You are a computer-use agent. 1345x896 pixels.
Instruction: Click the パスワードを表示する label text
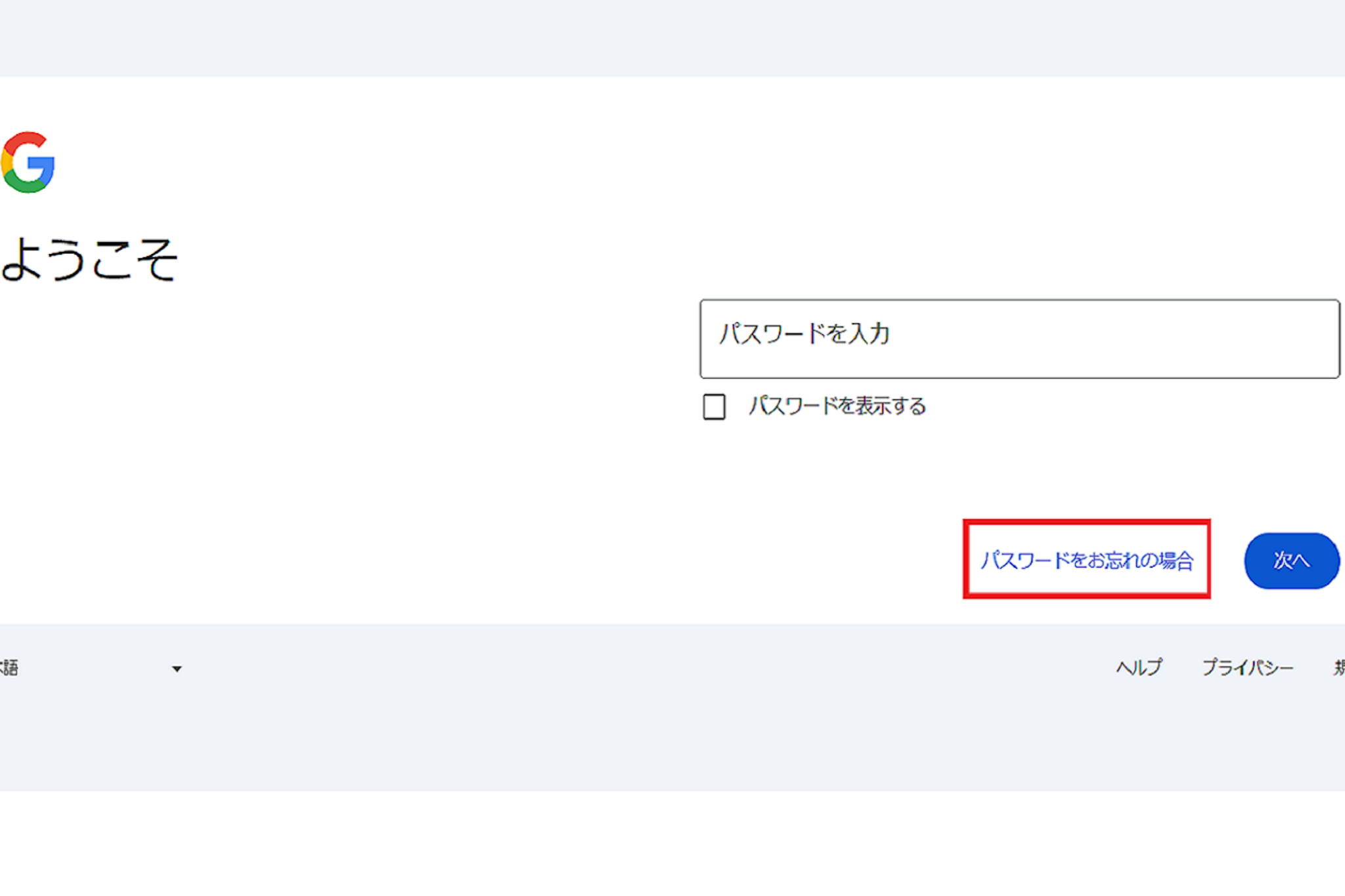[837, 406]
